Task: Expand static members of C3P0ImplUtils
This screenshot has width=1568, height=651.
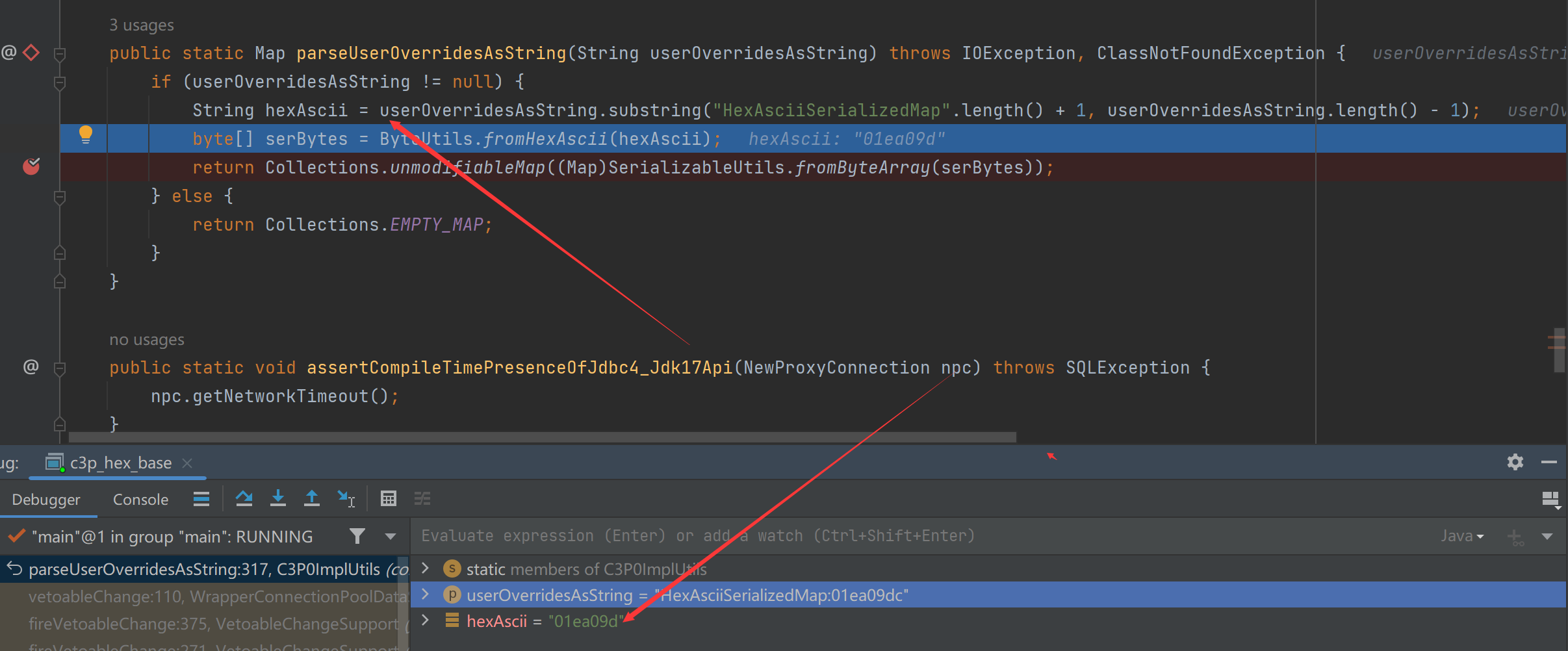Action: click(x=426, y=568)
